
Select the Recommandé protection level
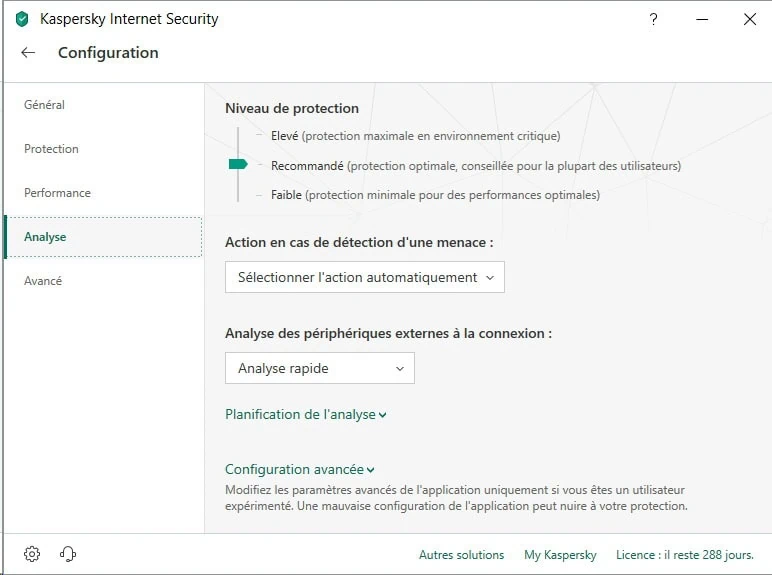(307, 166)
